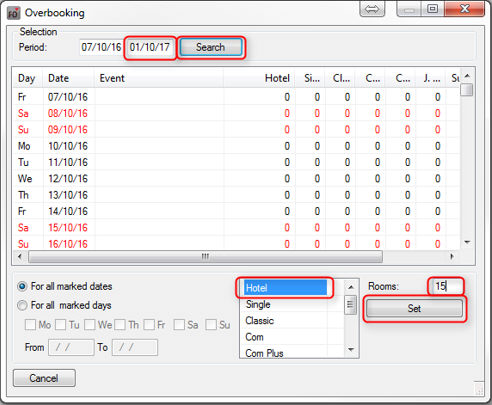Click the horizontal scrollbar thumb of the table
This screenshot has height=405, width=492.
[x=205, y=256]
